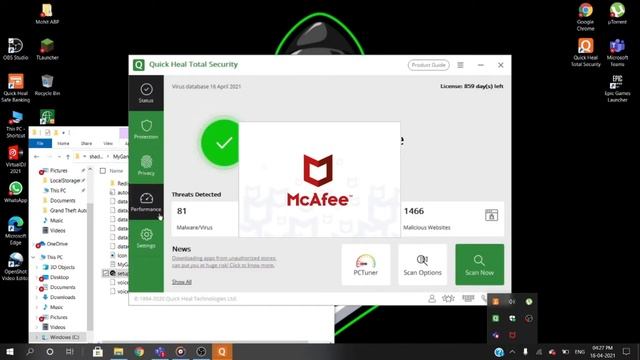This screenshot has height=360, width=640.
Task: Click the Product Guide button
Action: (x=429, y=65)
